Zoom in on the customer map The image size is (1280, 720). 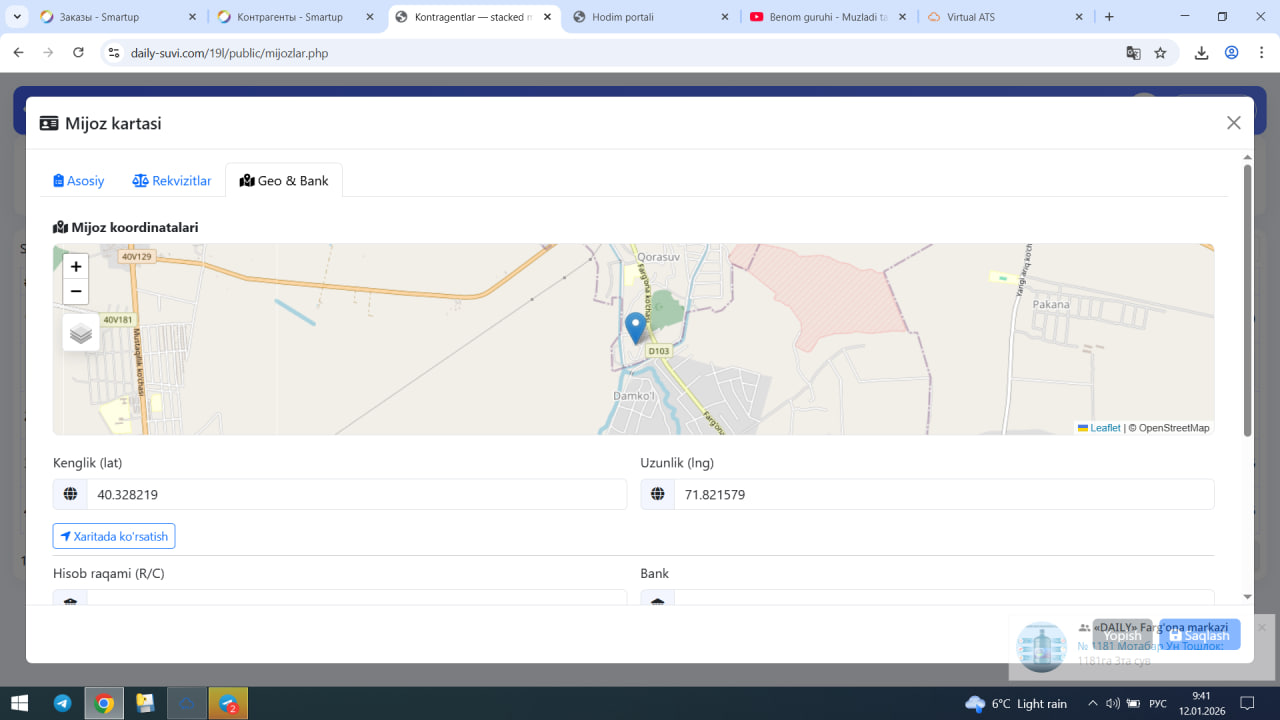click(76, 266)
